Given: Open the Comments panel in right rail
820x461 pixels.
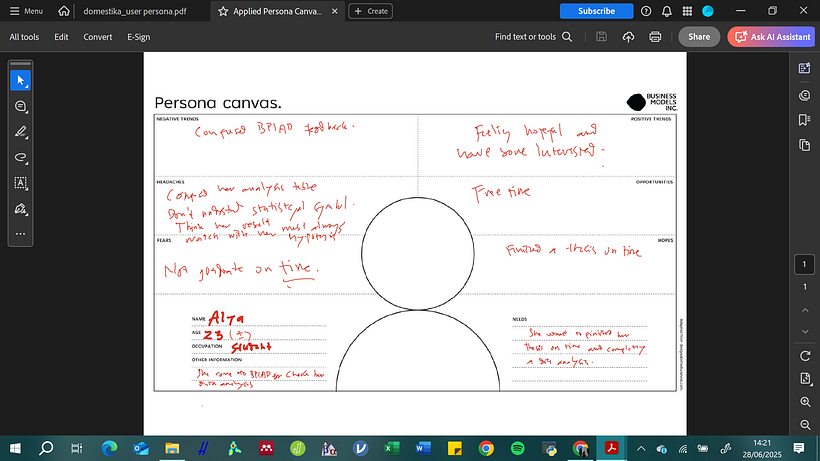Looking at the screenshot, I should [804, 95].
